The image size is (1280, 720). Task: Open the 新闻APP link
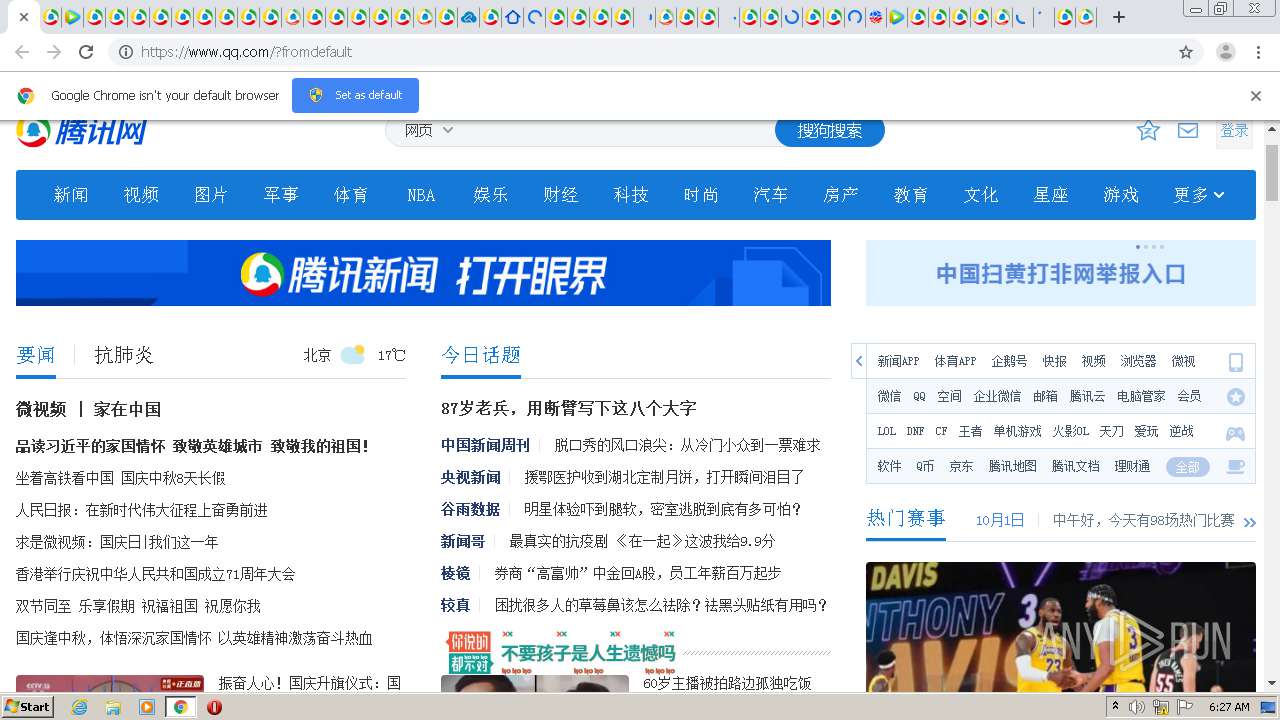898,361
